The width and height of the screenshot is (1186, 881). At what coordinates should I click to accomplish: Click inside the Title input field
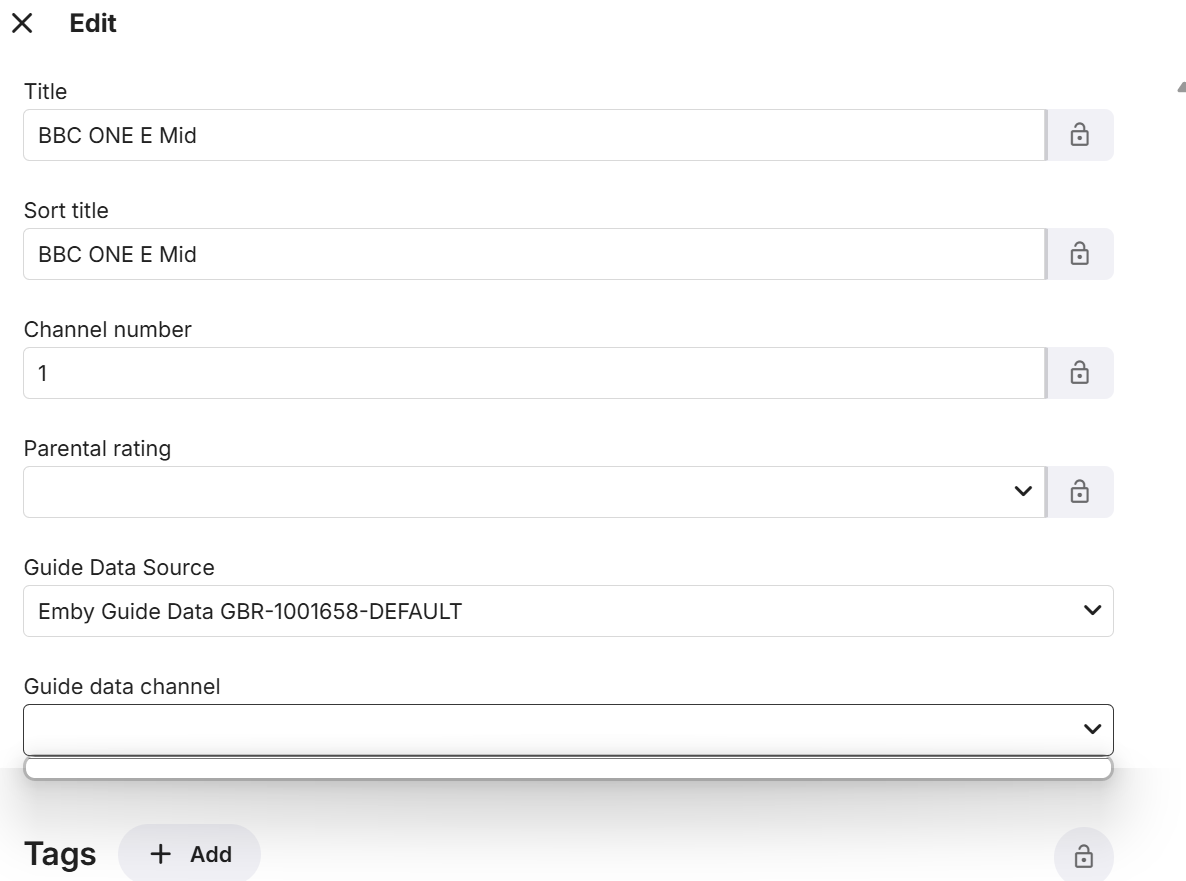pos(530,135)
